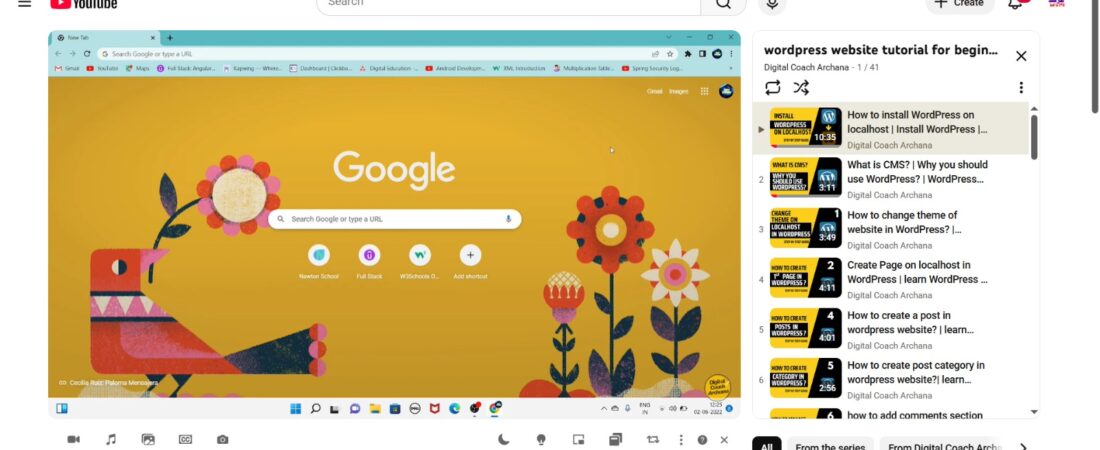Focus the YouTube search field

509,5
